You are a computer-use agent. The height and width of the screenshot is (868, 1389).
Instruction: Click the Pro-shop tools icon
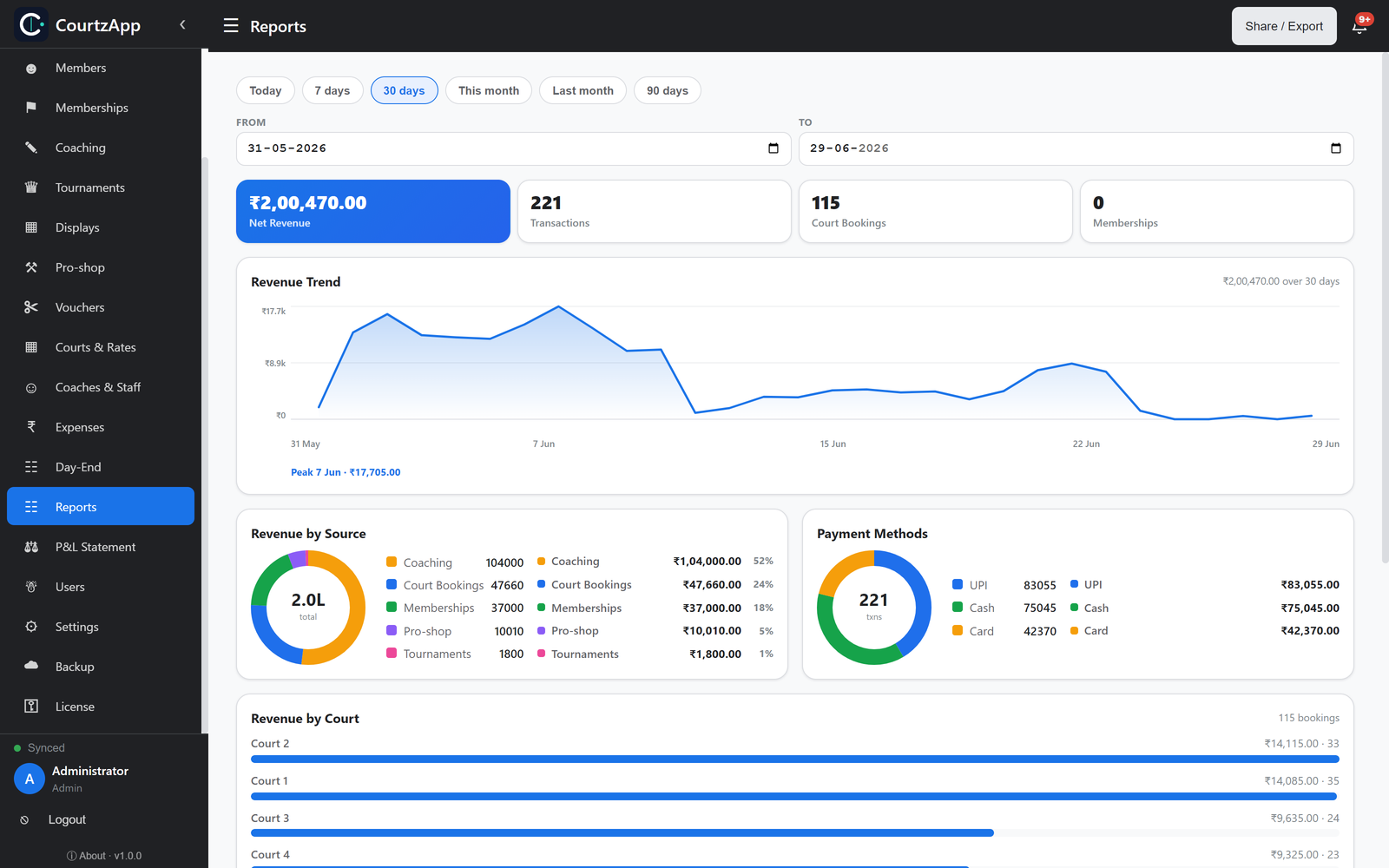point(31,267)
